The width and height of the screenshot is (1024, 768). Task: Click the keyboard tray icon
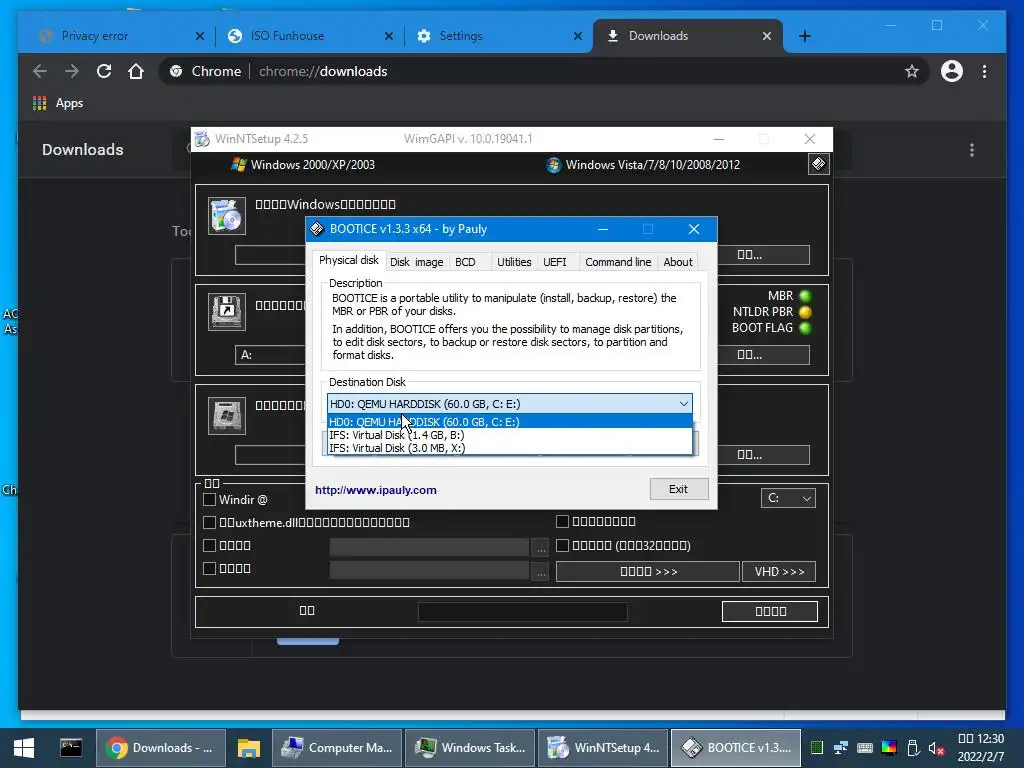click(865, 748)
